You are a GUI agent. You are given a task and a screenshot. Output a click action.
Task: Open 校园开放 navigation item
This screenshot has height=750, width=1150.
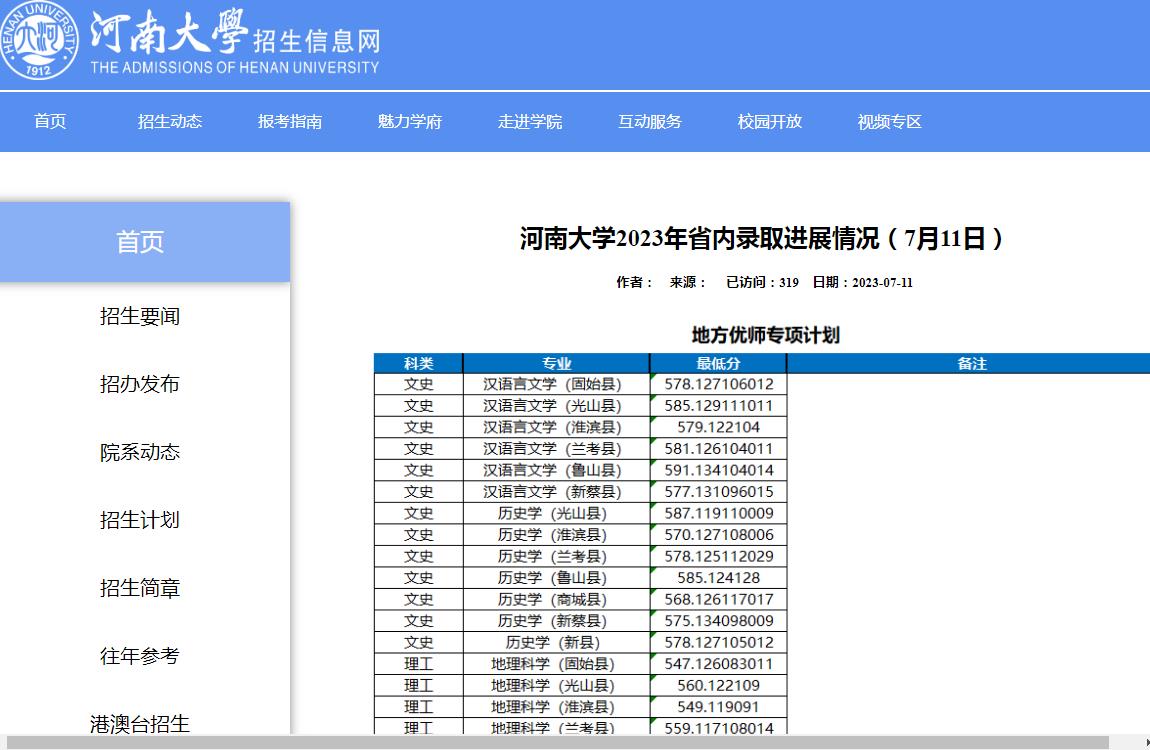pos(769,122)
